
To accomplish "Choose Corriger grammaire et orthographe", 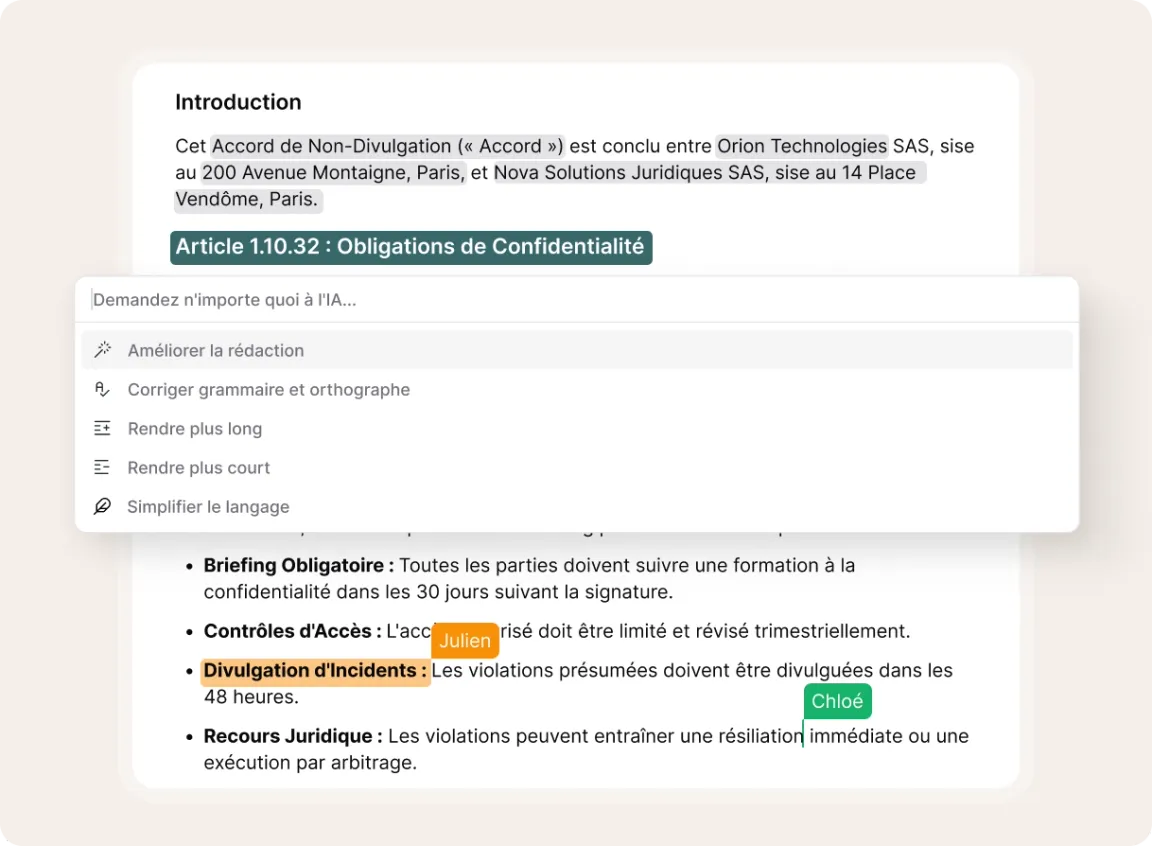I will [269, 389].
